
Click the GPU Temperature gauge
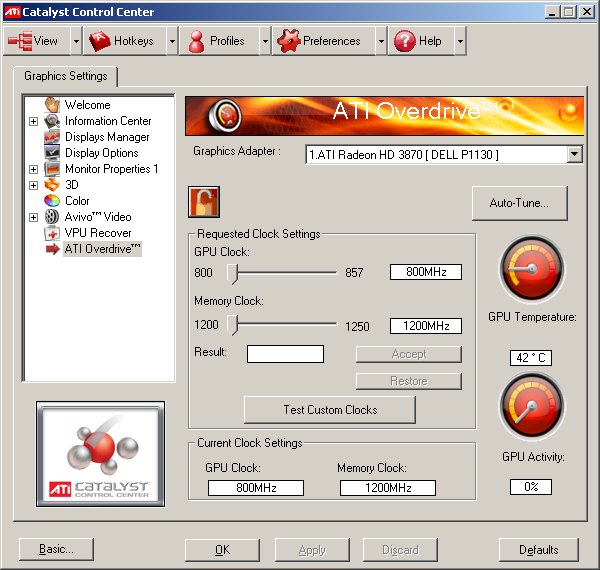click(x=531, y=270)
